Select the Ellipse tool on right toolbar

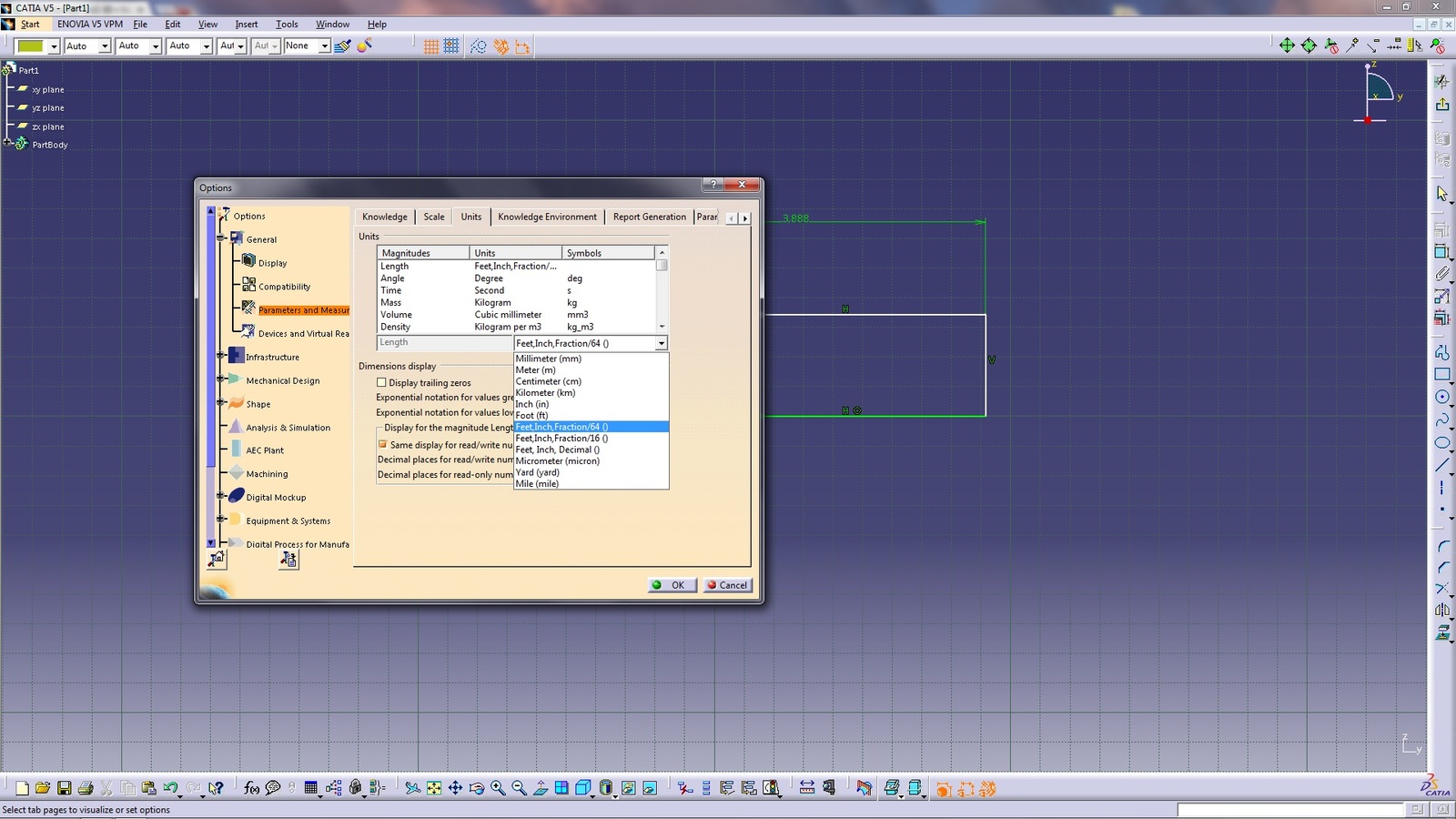tap(1442, 443)
